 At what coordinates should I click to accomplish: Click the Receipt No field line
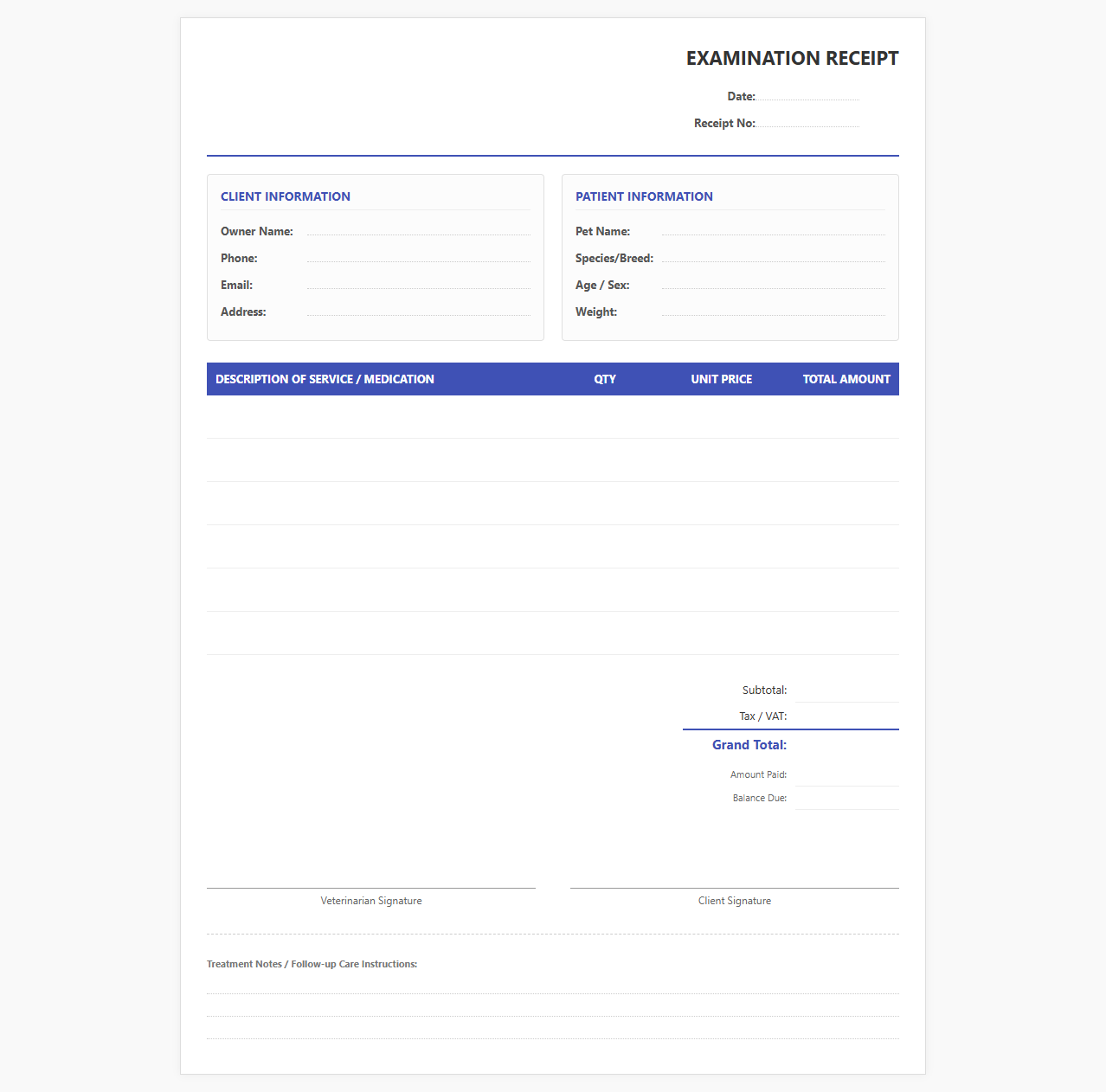[807, 120]
